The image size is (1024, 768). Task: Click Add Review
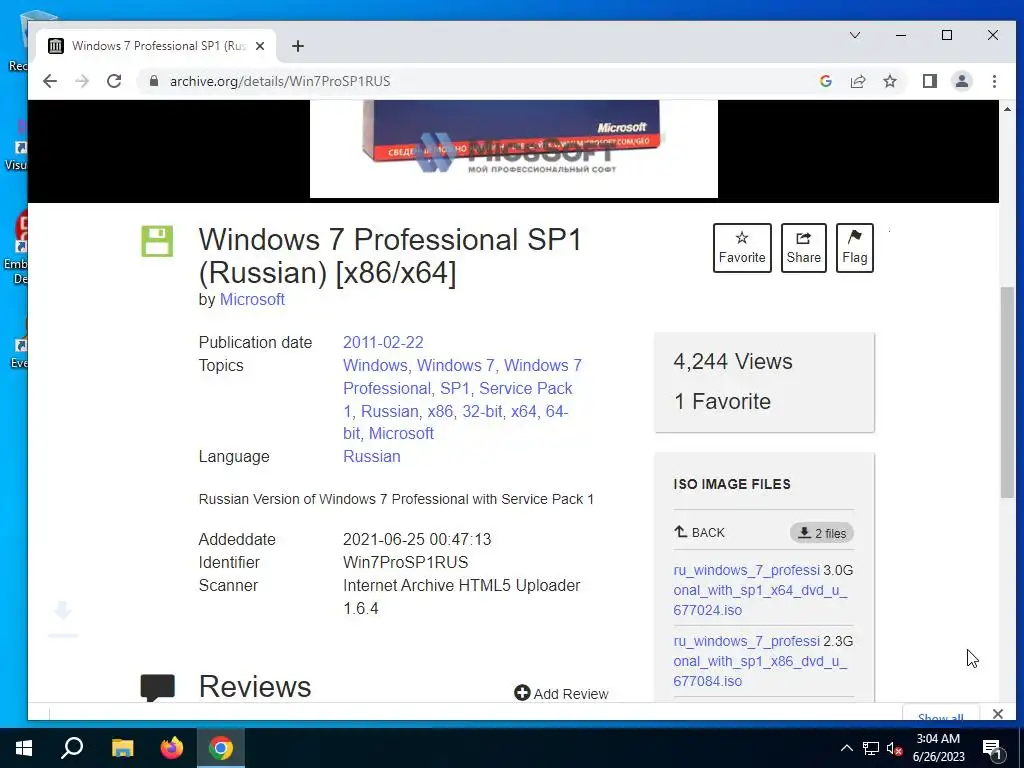click(561, 694)
